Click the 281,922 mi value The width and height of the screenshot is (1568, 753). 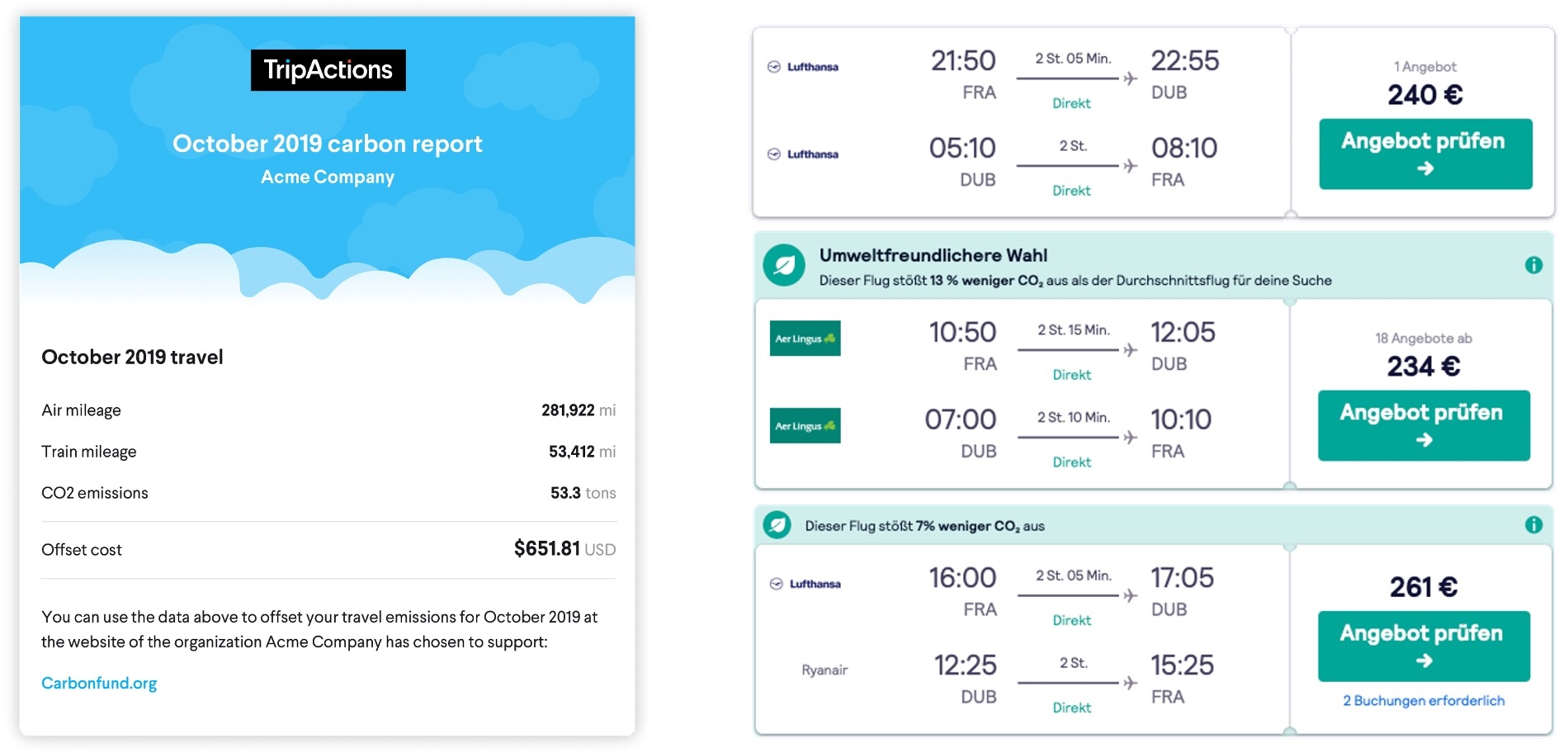(x=579, y=410)
